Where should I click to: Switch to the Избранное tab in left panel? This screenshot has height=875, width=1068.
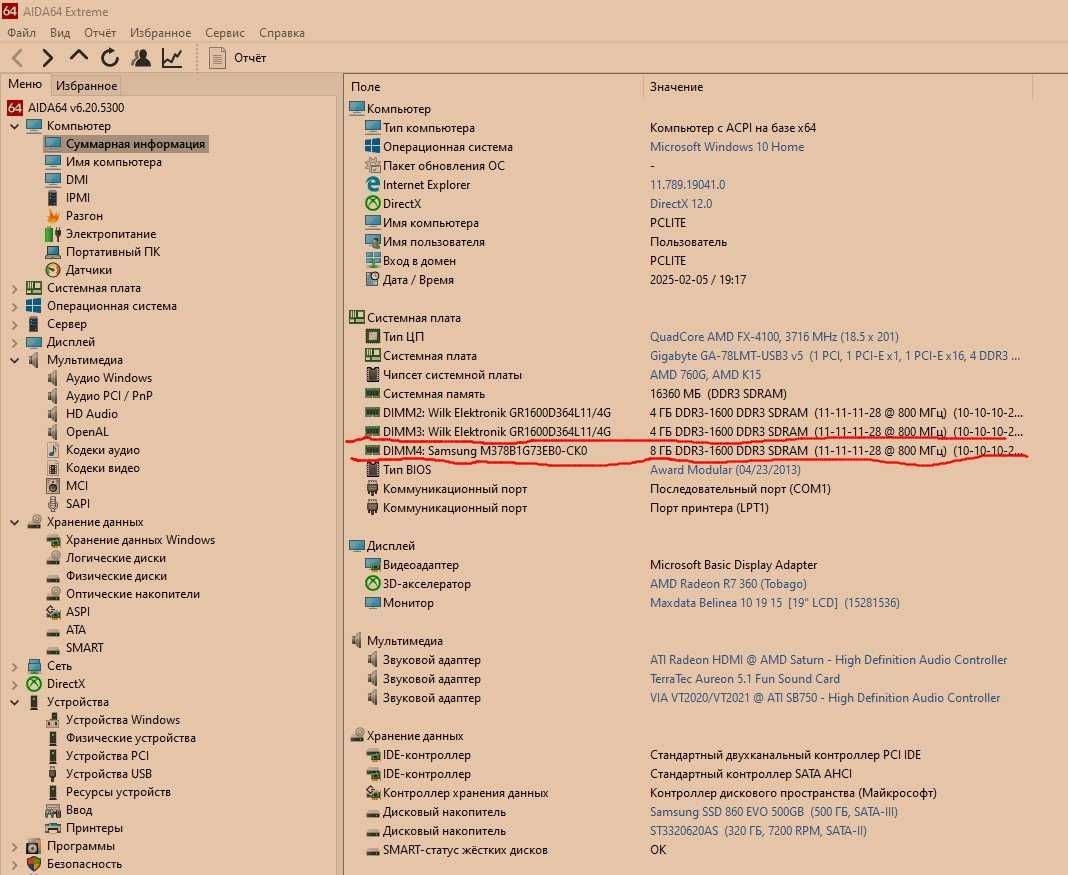point(87,86)
